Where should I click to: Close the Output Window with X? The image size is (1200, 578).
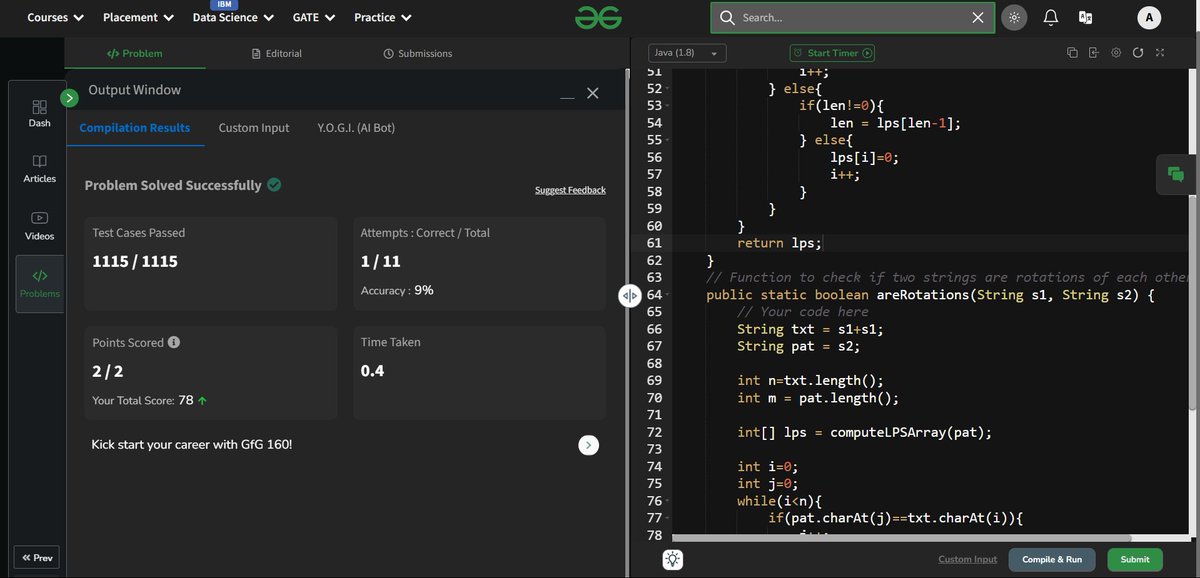coord(592,93)
